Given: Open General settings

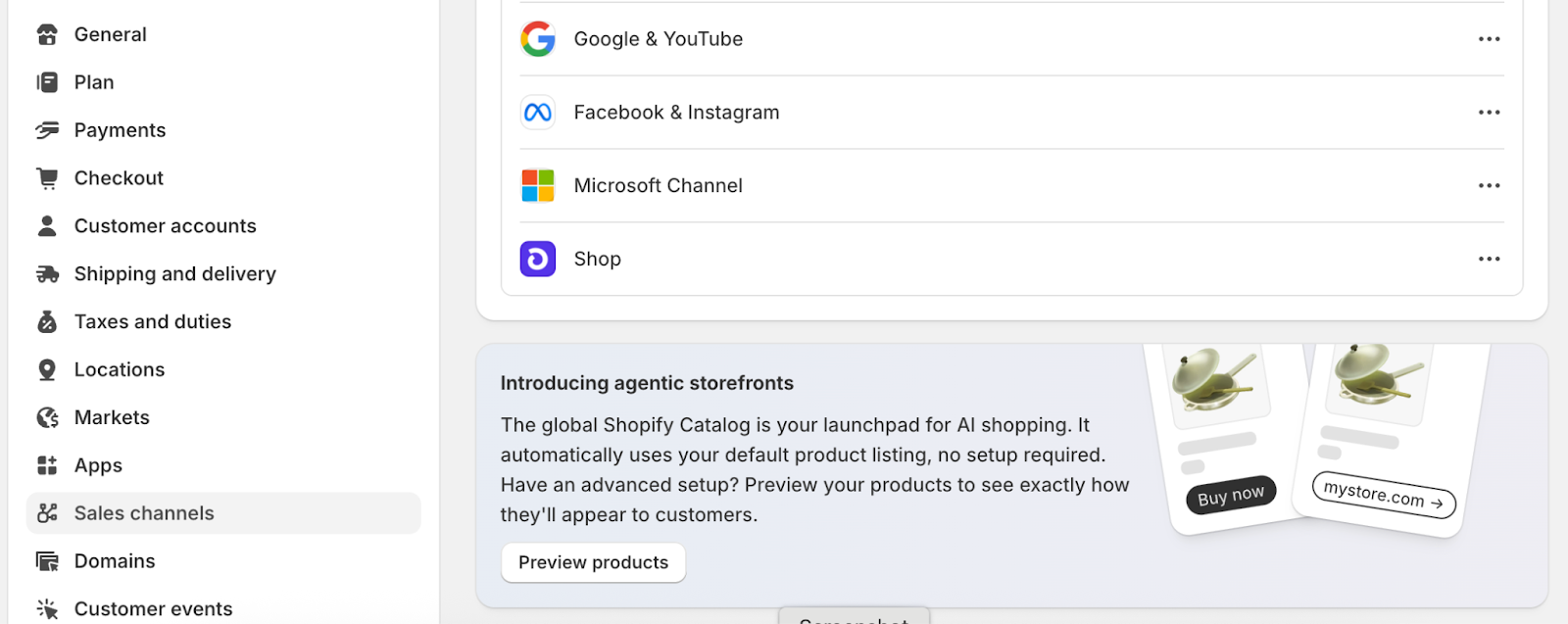Looking at the screenshot, I should pyautogui.click(x=223, y=35).
